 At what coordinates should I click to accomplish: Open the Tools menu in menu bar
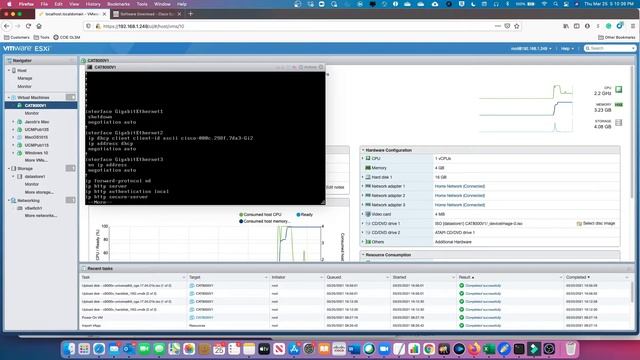pos(142,4)
